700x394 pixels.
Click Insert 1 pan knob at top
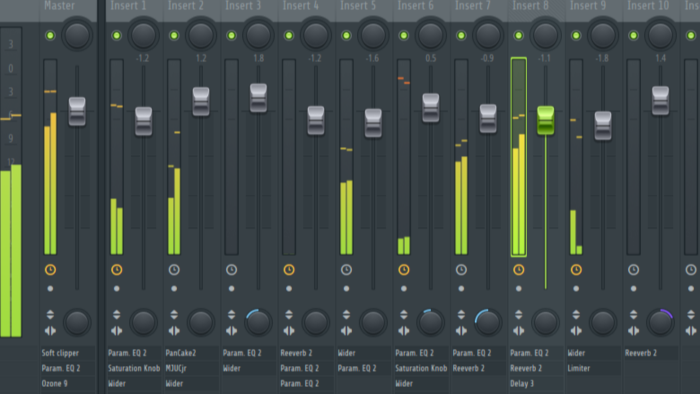tap(143, 35)
